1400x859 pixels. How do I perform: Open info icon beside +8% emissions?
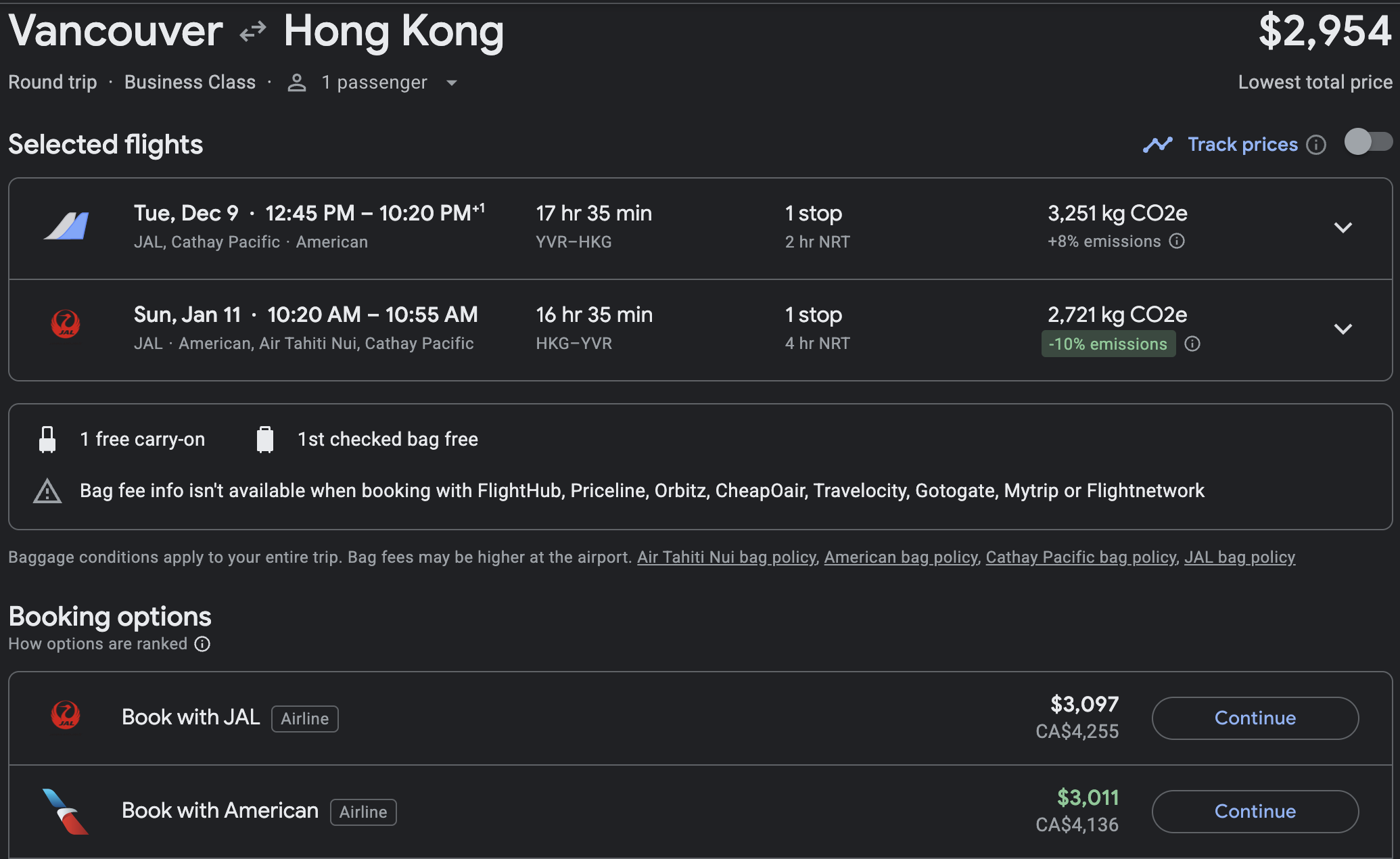click(x=1177, y=241)
